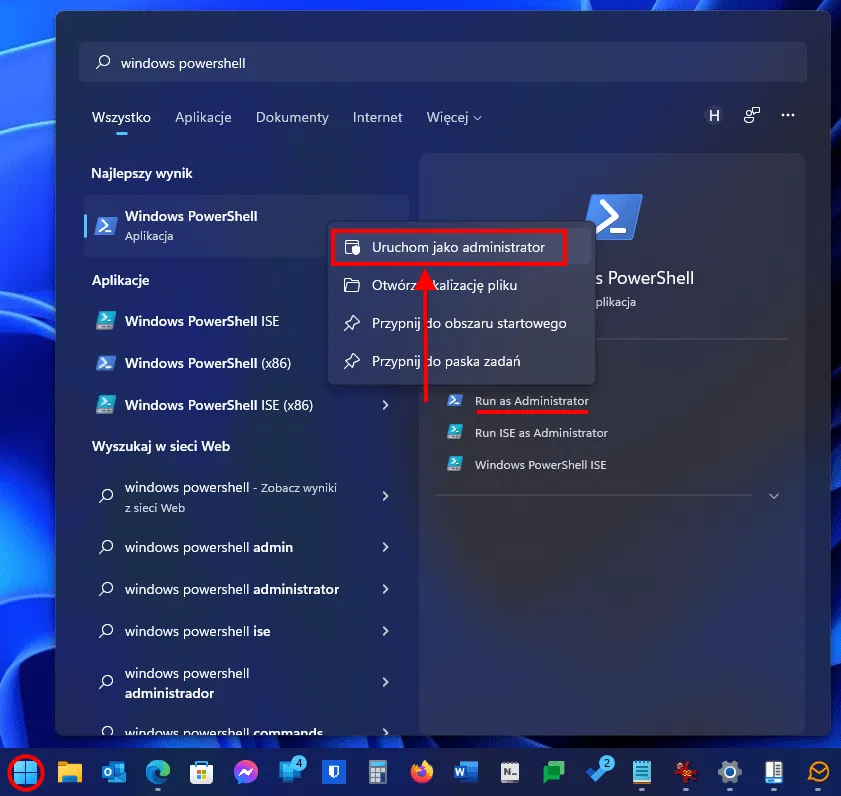Click inside the 'windows powershell' search field
The width and height of the screenshot is (841, 796).
tap(443, 62)
